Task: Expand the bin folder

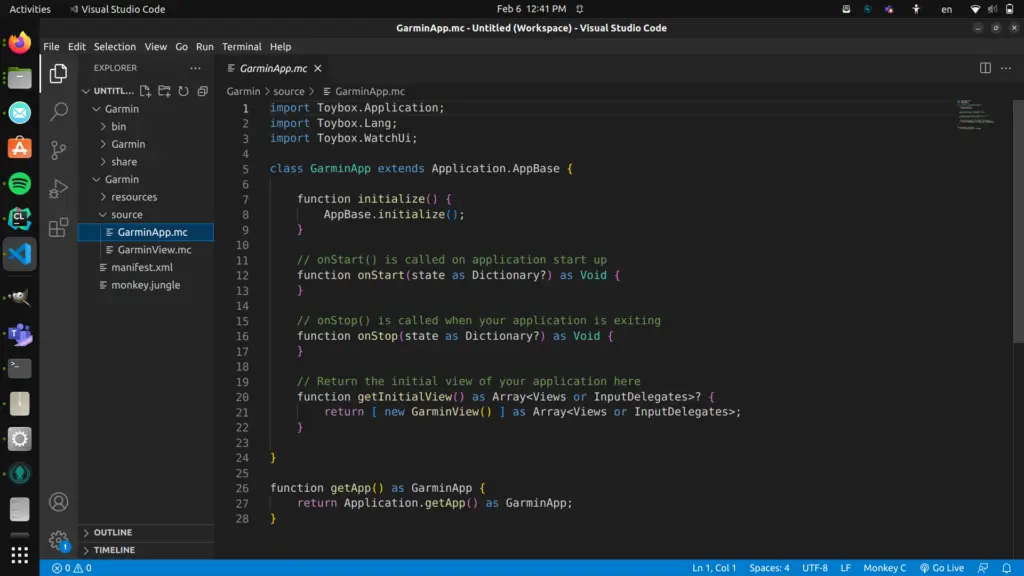Action: click(x=103, y=126)
